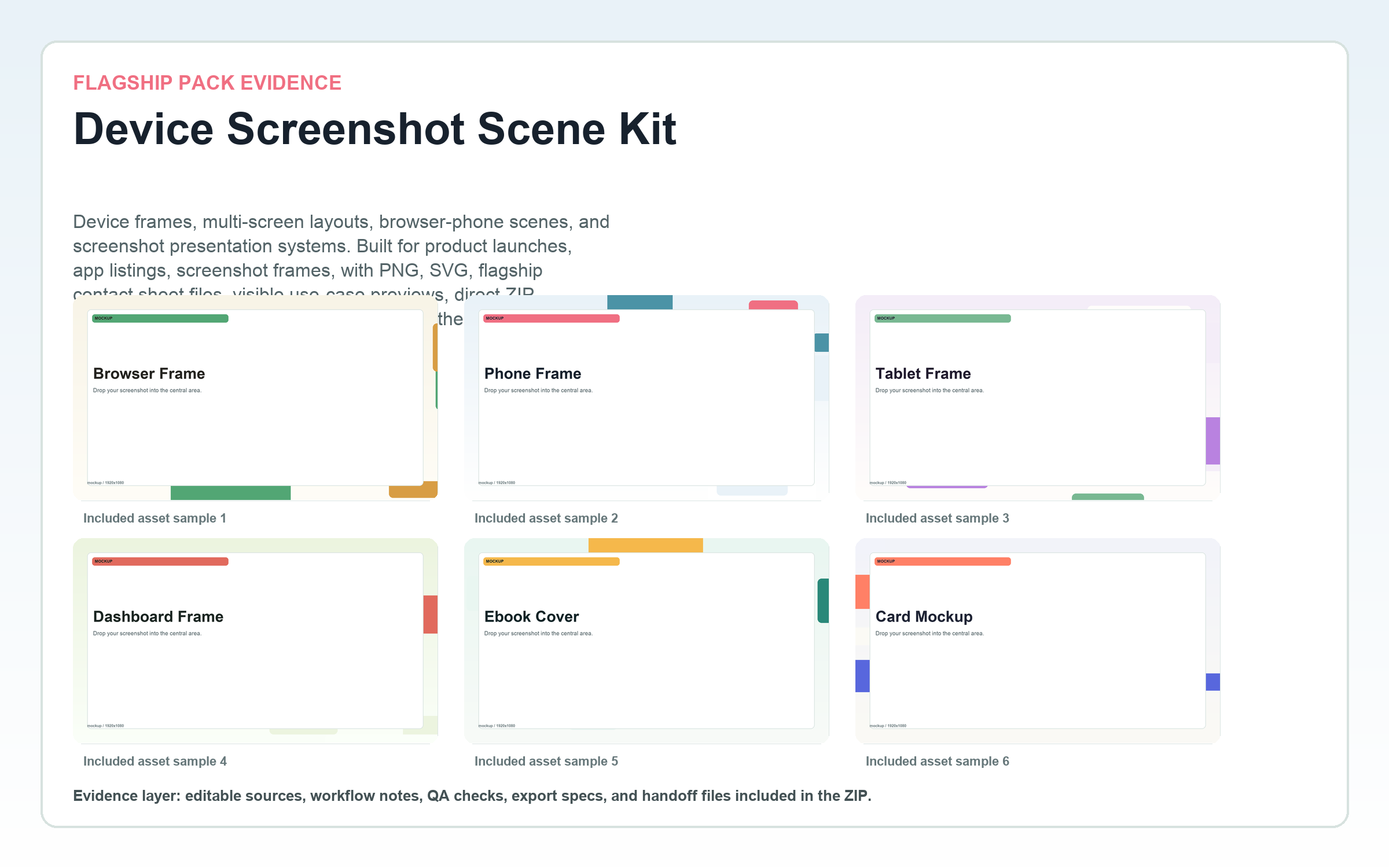
Task: Open the Phone Frame sample thumbnail
Action: pyautogui.click(x=646, y=398)
